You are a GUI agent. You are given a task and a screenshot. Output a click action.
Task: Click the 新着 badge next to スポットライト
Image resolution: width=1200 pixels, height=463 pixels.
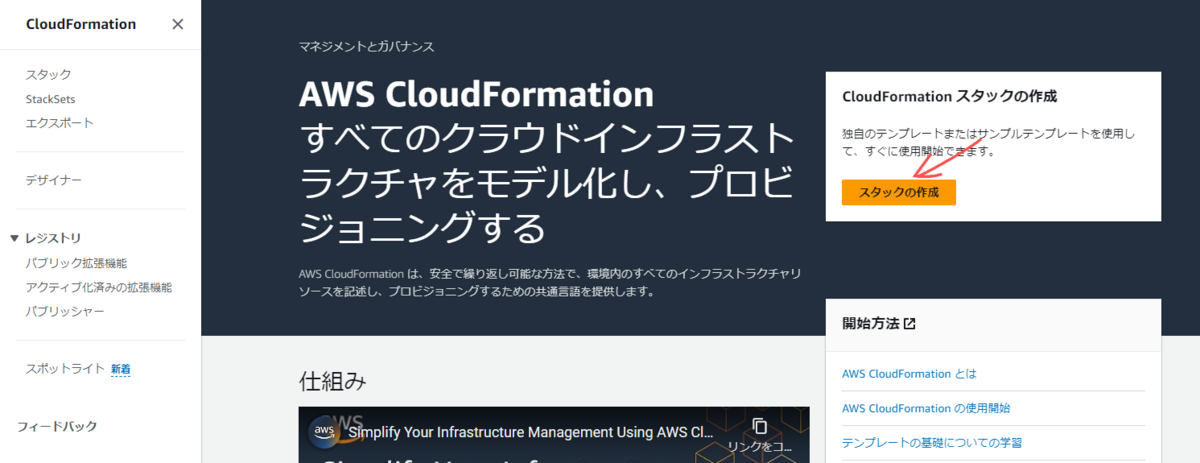tap(120, 369)
